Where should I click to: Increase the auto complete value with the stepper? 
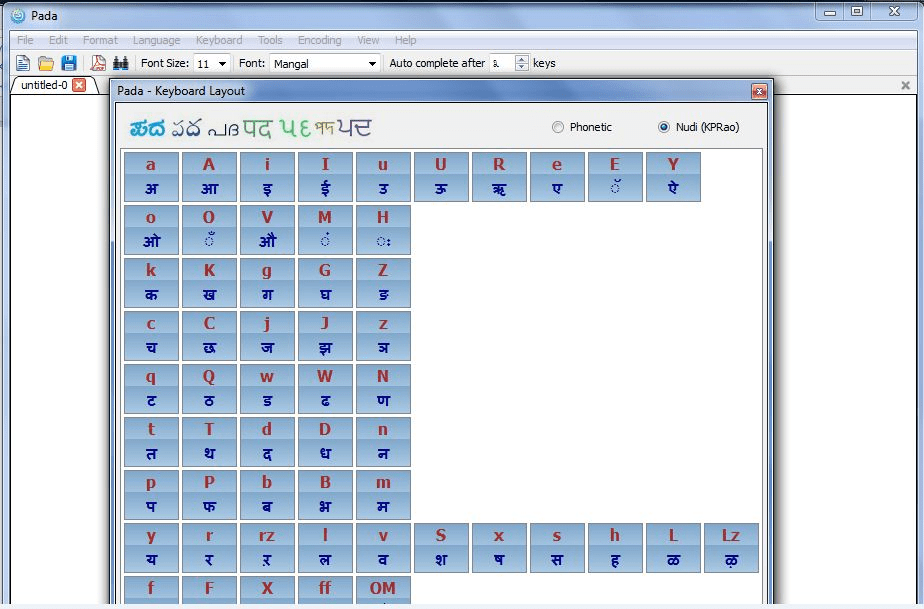point(521,58)
